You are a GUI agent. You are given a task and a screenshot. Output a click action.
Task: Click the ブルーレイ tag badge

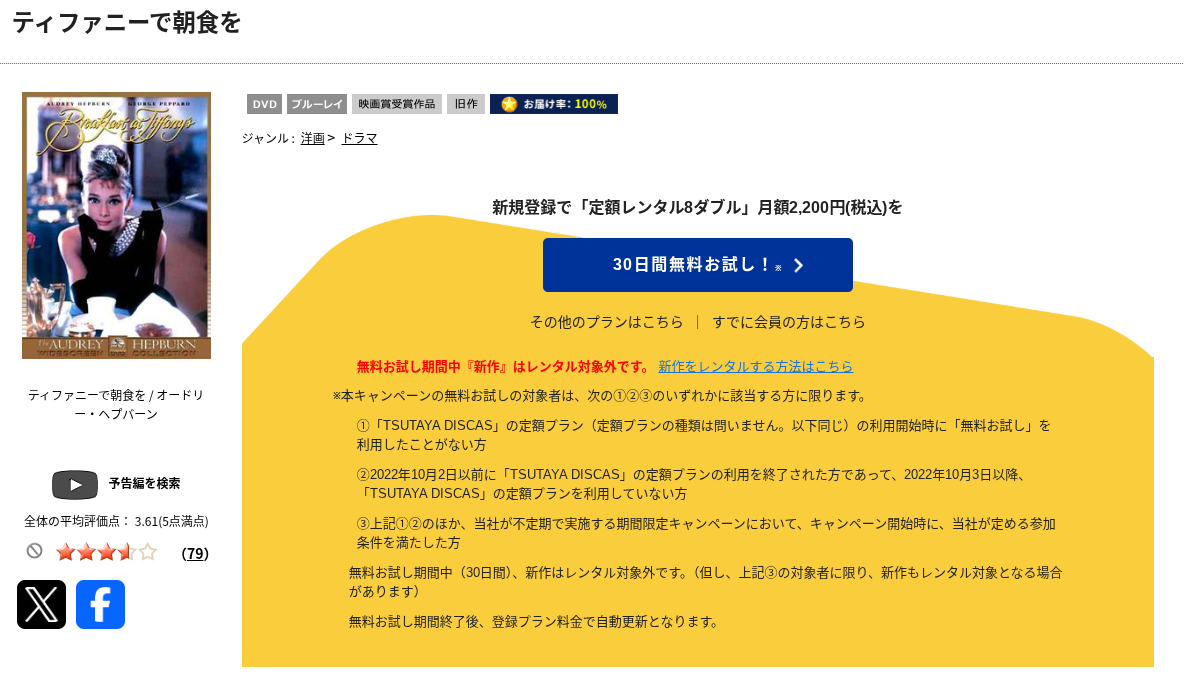pyautogui.click(x=317, y=104)
